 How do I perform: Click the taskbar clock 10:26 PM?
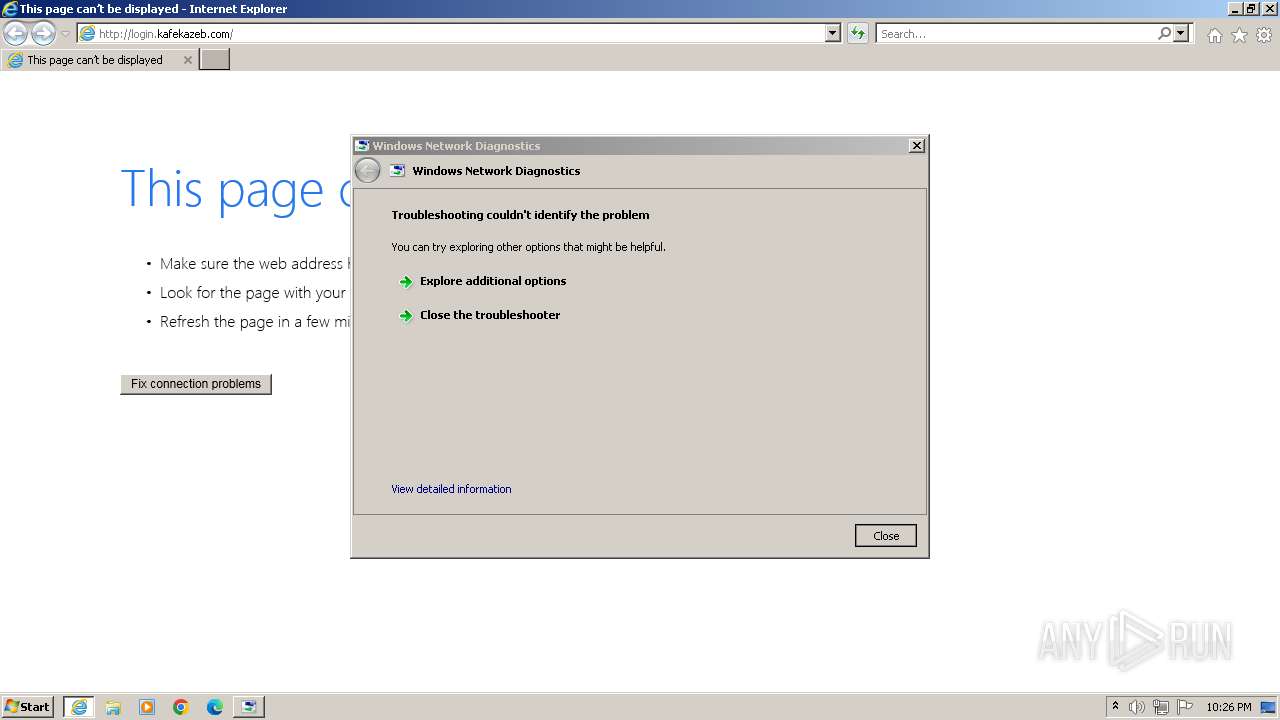(x=1229, y=707)
